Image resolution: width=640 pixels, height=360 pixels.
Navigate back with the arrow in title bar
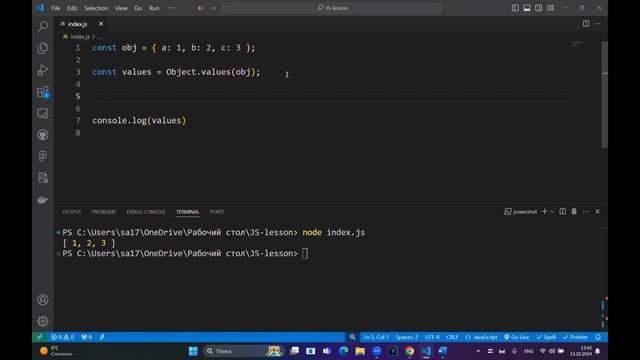click(200, 8)
